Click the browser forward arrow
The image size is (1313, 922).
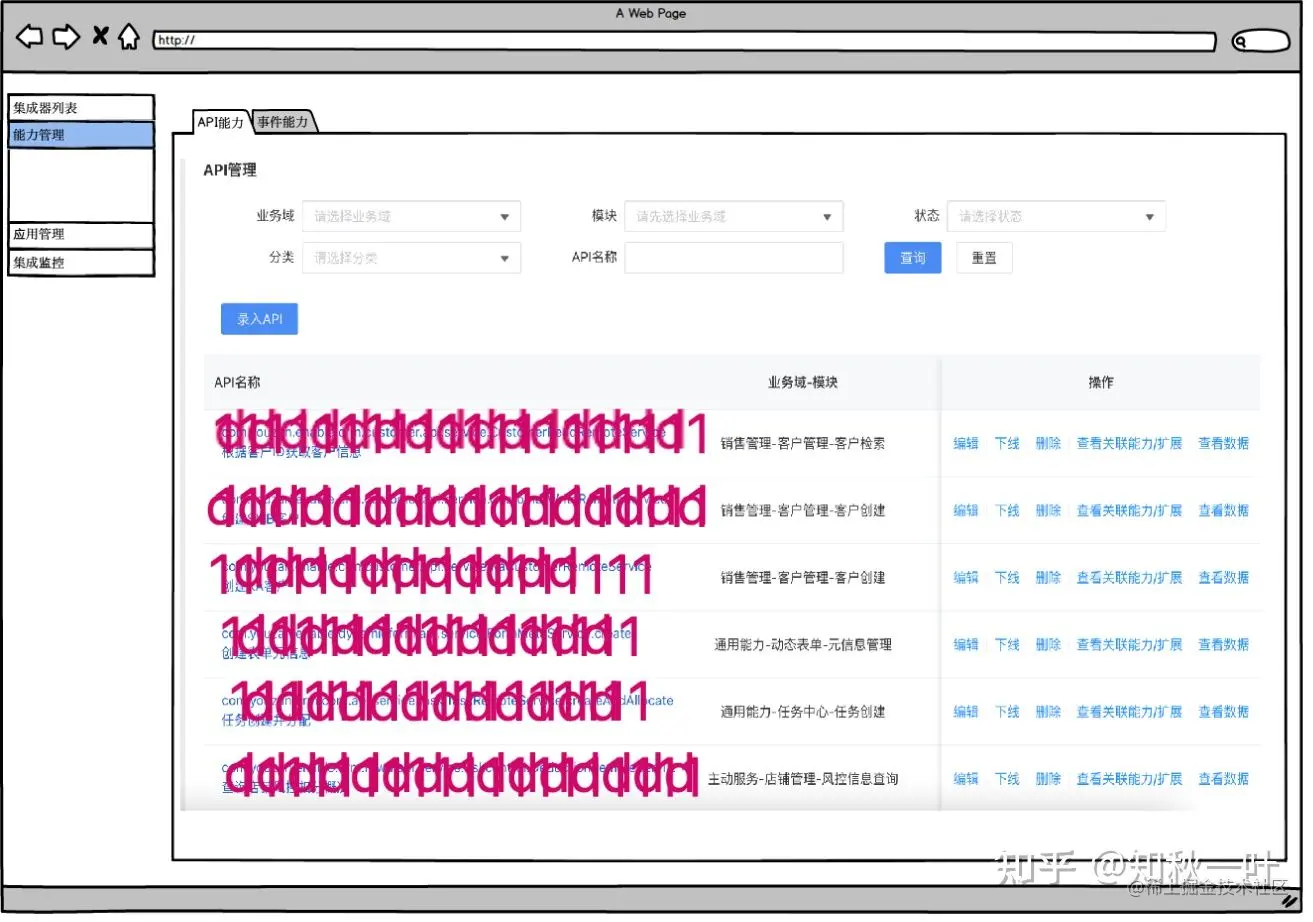66,37
